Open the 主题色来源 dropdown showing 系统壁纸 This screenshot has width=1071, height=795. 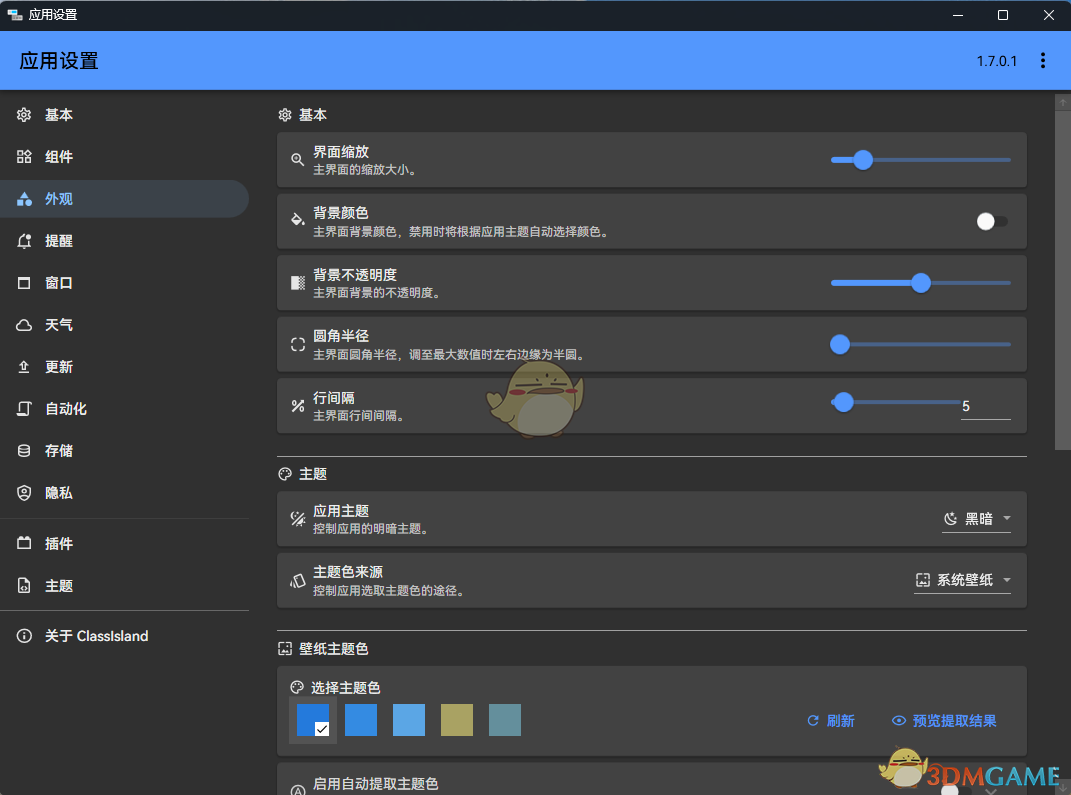[x=962, y=580]
